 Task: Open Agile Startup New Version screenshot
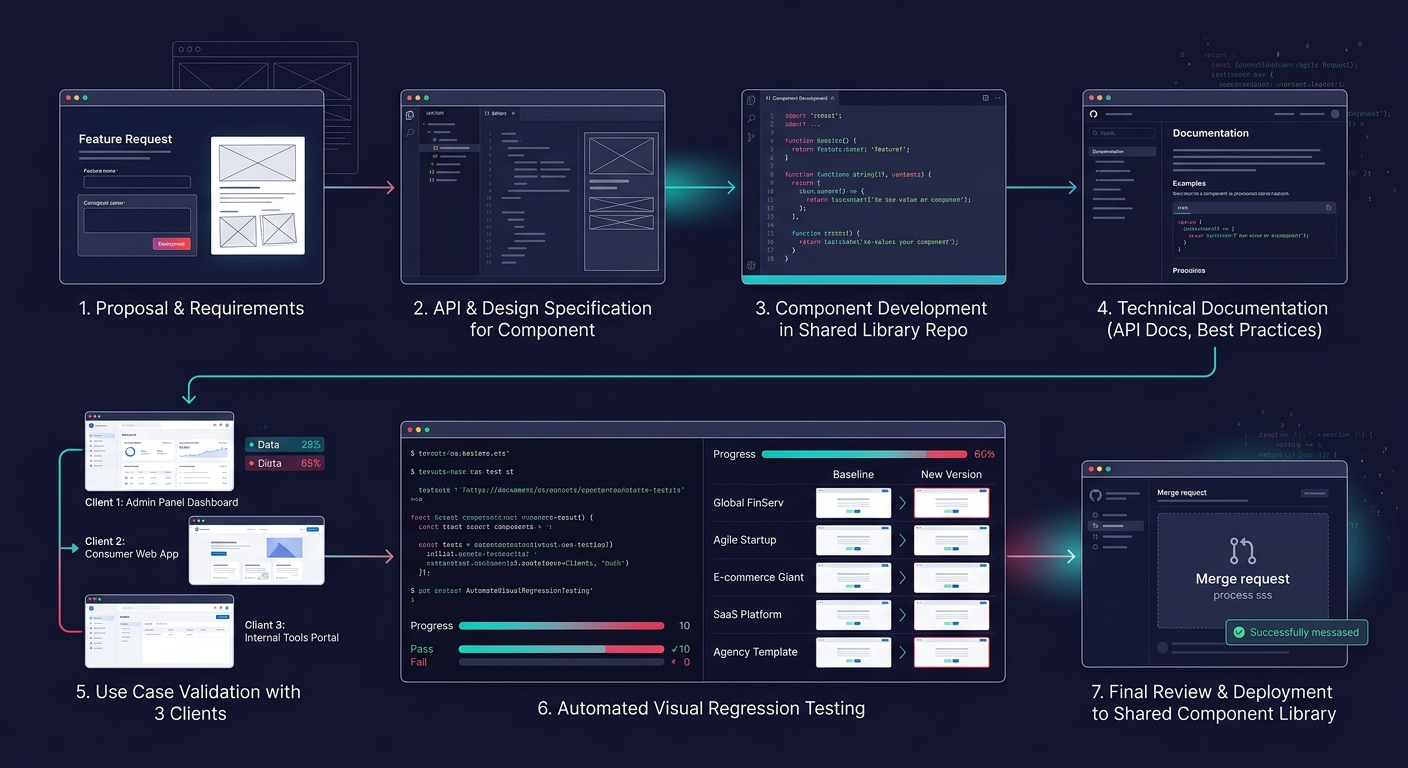click(952, 540)
